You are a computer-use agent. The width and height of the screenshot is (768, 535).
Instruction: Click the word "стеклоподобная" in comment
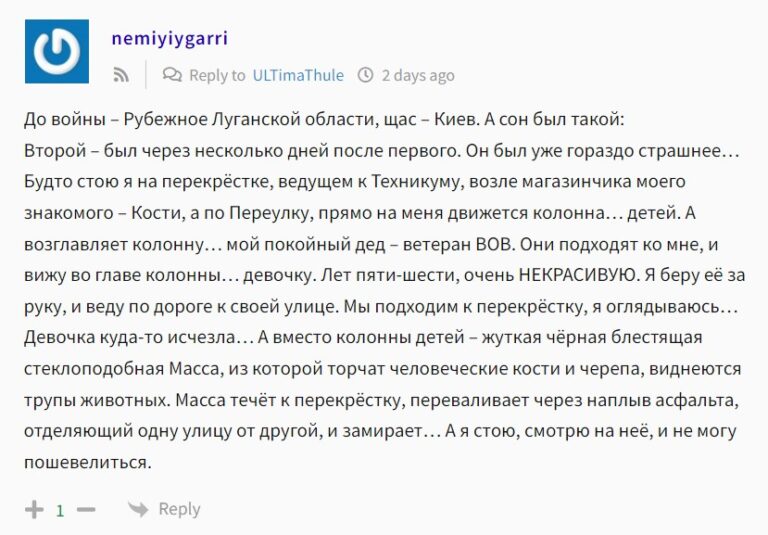tap(94, 369)
